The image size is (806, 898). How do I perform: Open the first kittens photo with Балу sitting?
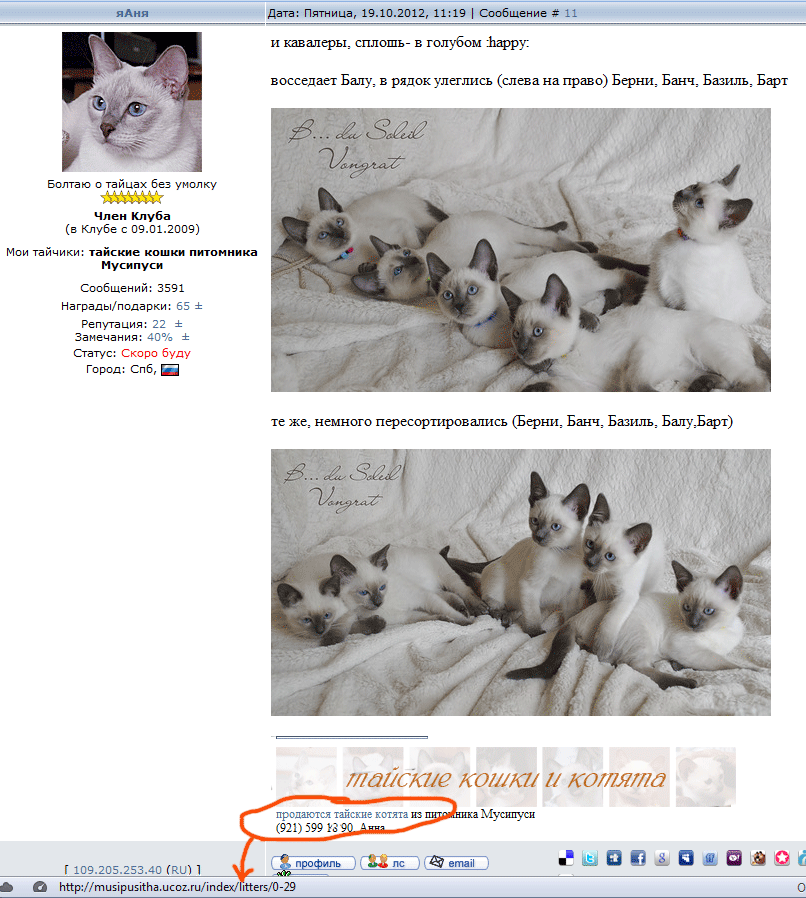[x=521, y=250]
